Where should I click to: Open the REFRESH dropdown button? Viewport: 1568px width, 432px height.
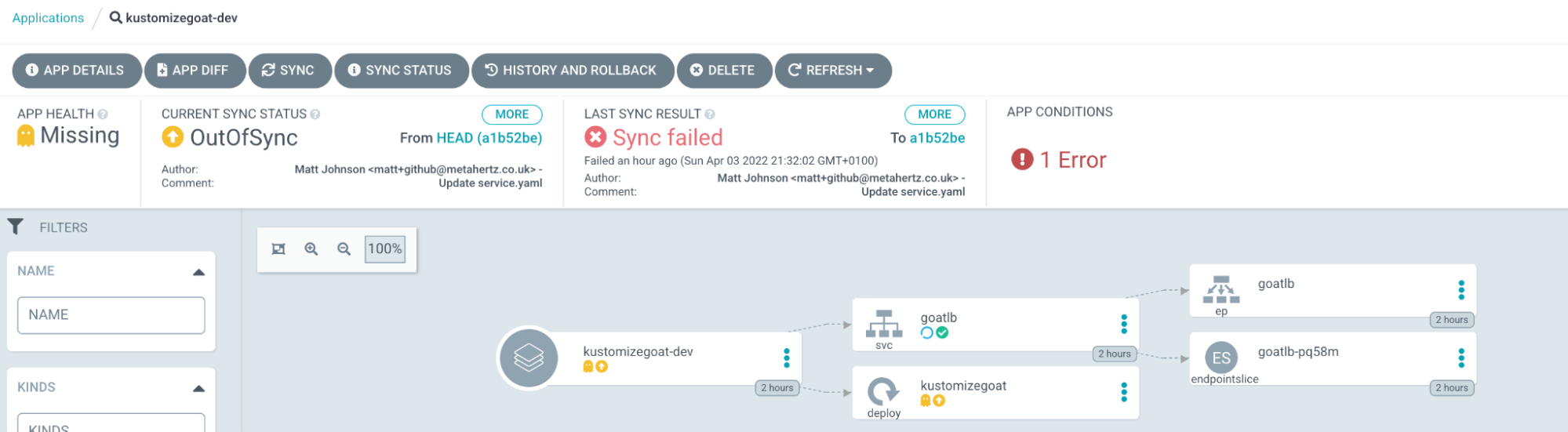(x=833, y=71)
